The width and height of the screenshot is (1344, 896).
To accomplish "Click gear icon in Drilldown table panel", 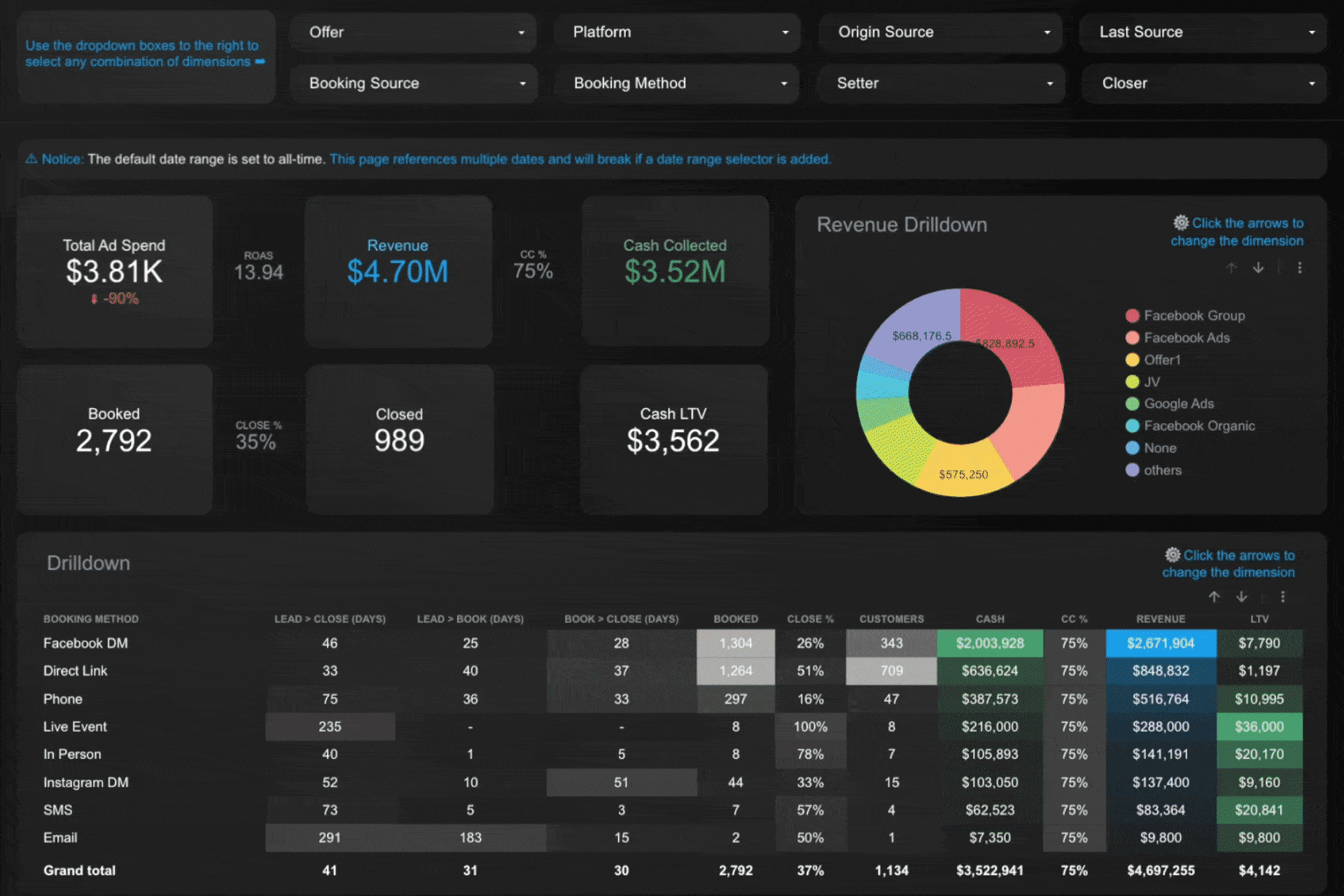I will click(x=1172, y=555).
